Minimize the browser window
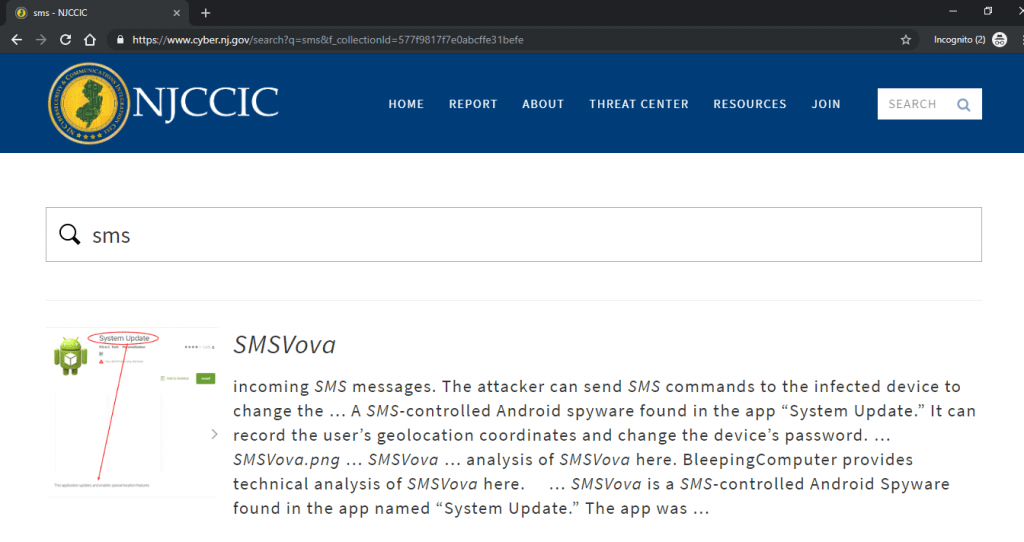 click(953, 11)
